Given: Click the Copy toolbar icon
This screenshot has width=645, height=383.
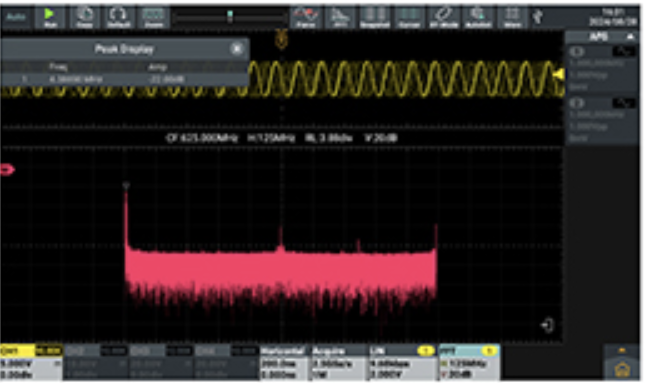Looking at the screenshot, I should (x=84, y=17).
